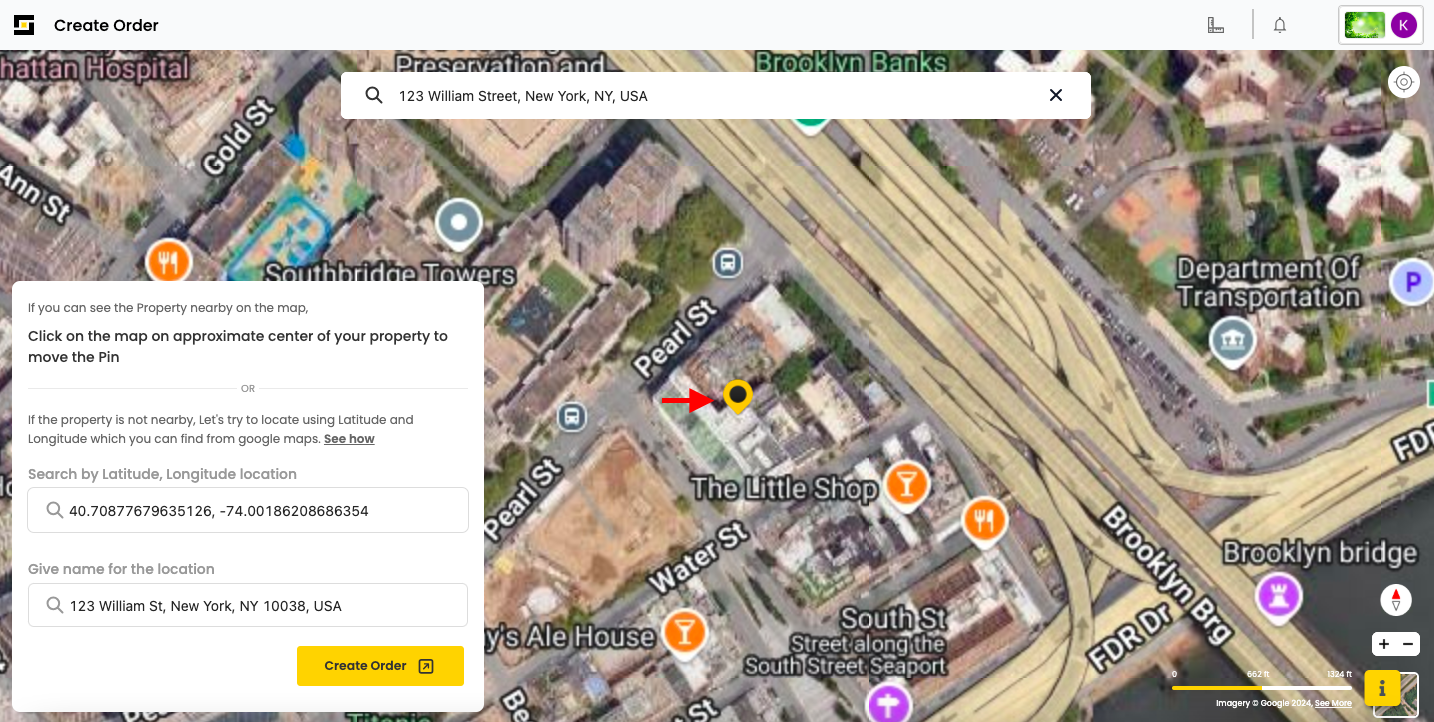Click the magnifier icon in the address search bar
Image resolution: width=1434 pixels, height=722 pixels.
coord(374,95)
